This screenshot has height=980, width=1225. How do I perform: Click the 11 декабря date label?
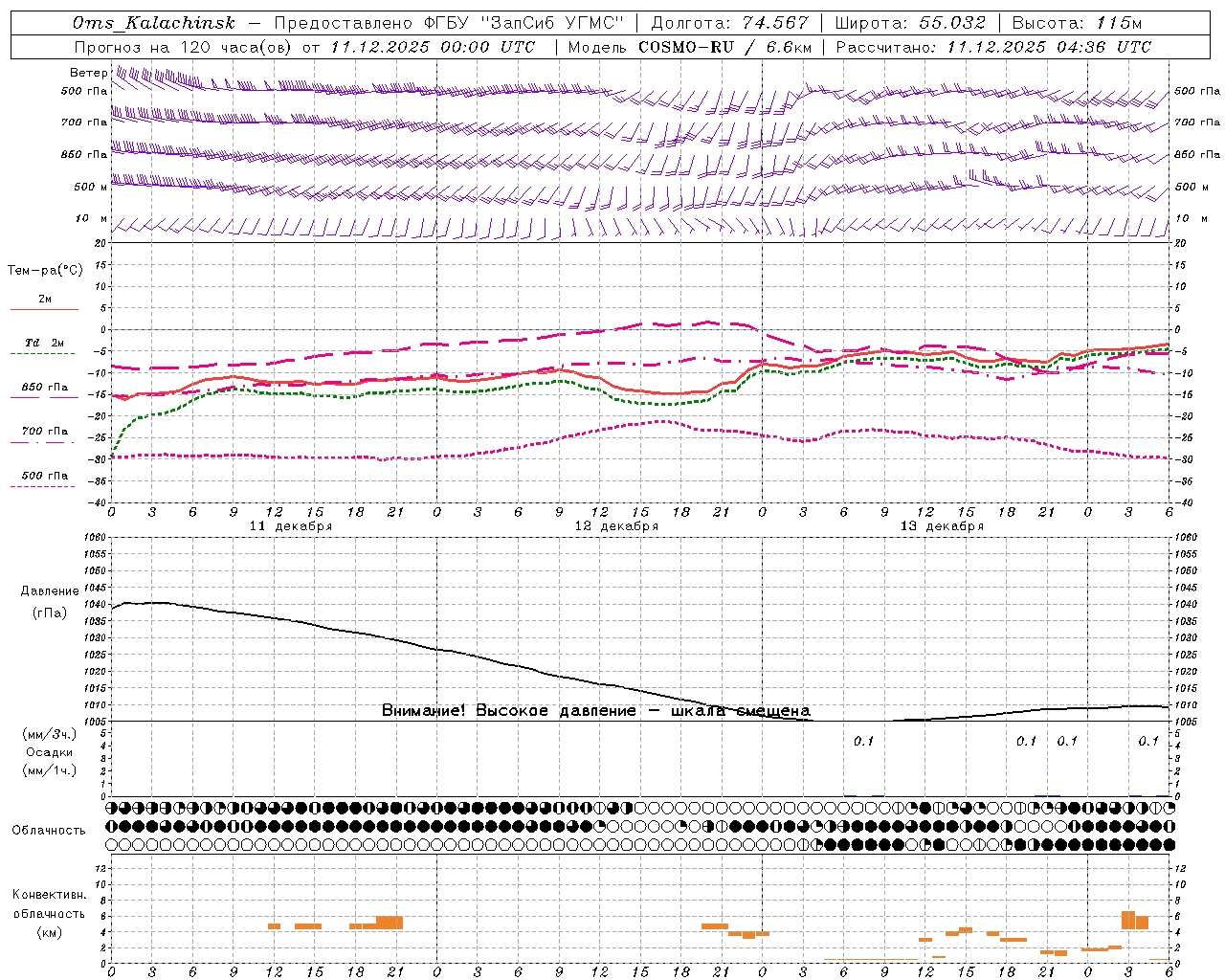291,526
